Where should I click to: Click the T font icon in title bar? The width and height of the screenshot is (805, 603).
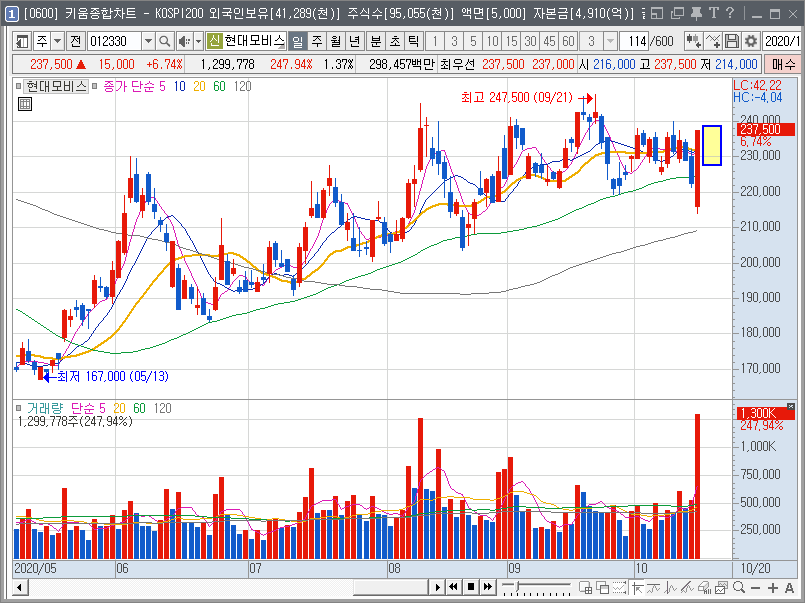click(714, 13)
